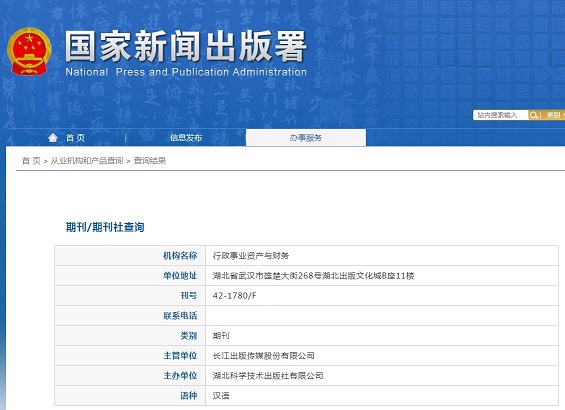Follow the 从业机构和产品查询 breadcrumb link
This screenshot has height=410, width=565.
coord(87,161)
